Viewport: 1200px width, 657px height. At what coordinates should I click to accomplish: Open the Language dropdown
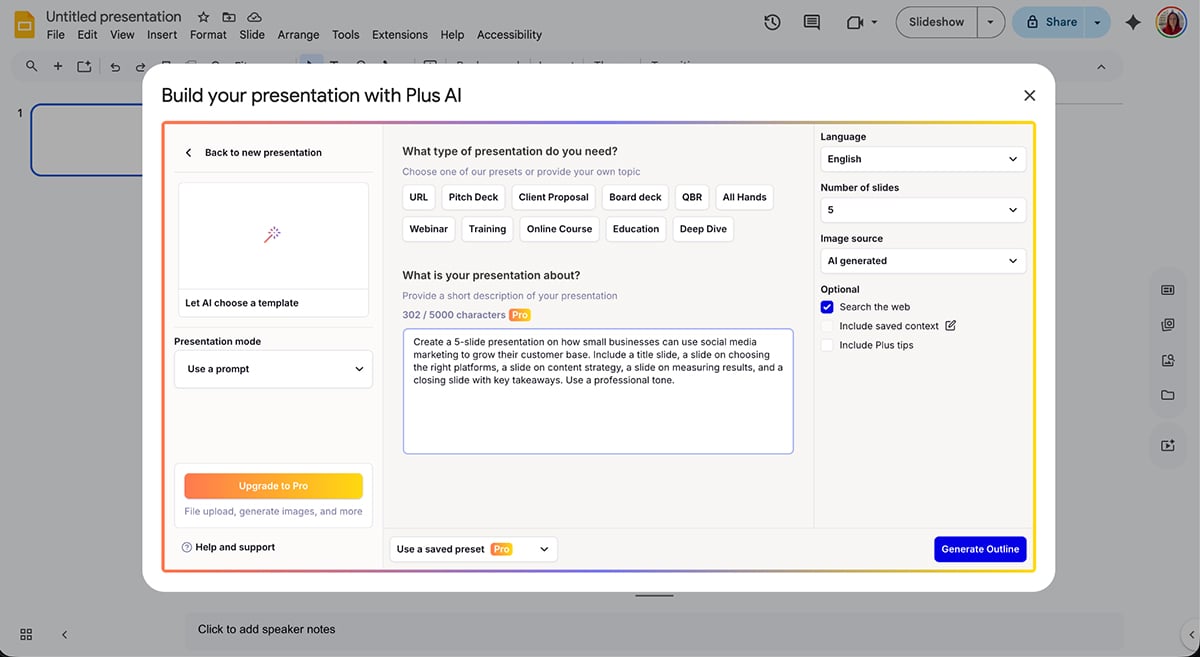923,159
